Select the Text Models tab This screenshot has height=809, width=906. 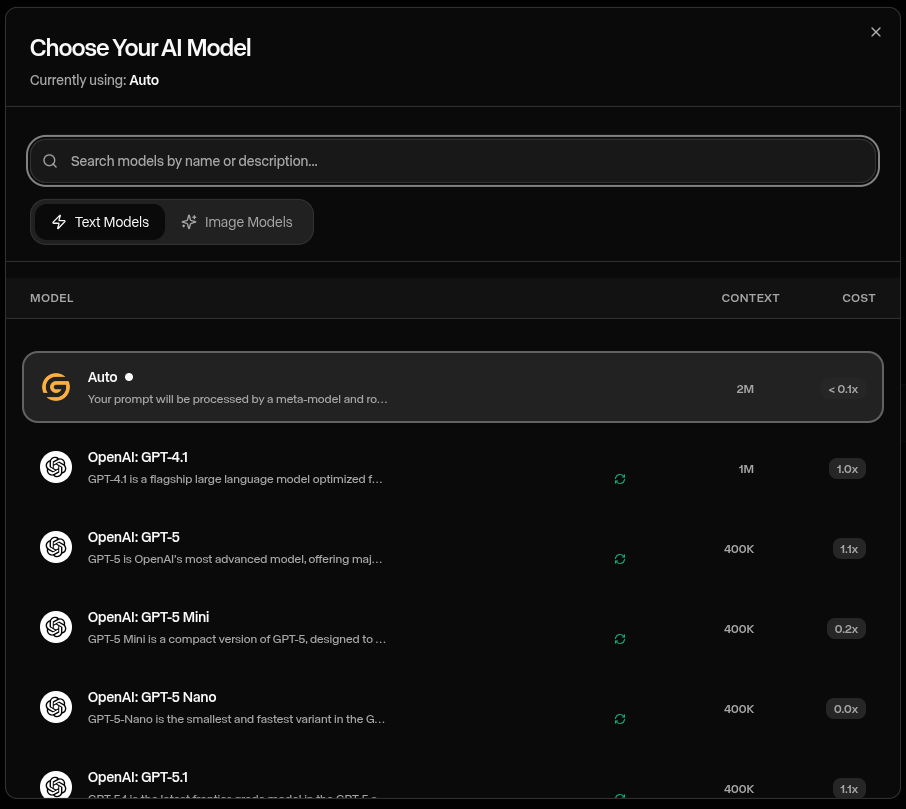coord(101,221)
